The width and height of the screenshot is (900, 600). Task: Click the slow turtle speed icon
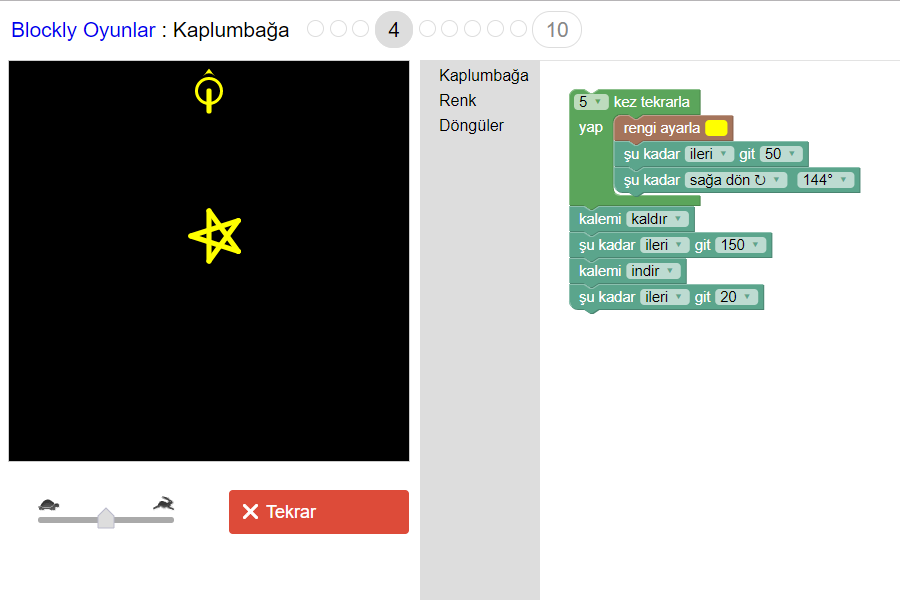tap(49, 504)
